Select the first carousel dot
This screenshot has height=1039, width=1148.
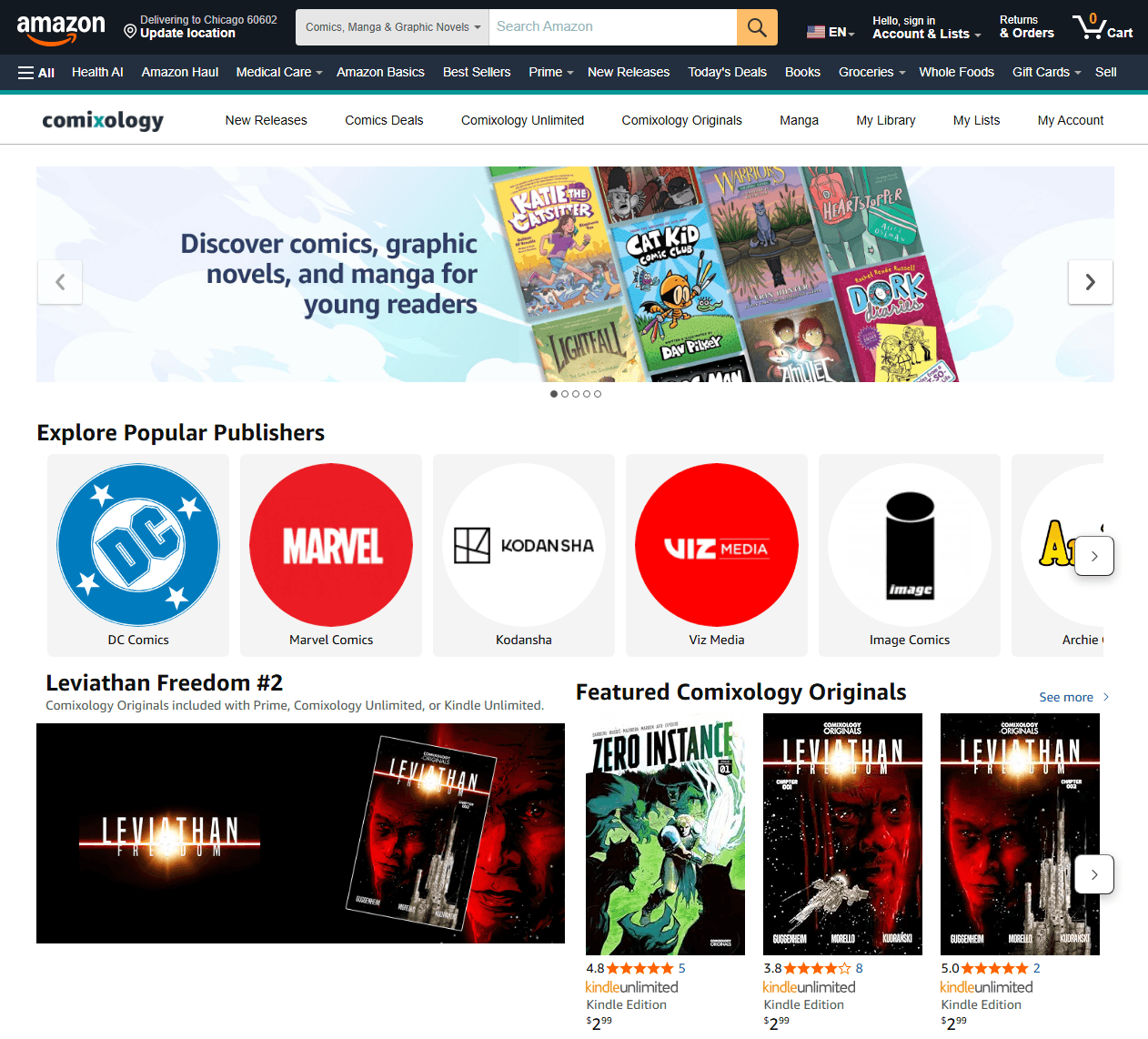click(x=554, y=394)
